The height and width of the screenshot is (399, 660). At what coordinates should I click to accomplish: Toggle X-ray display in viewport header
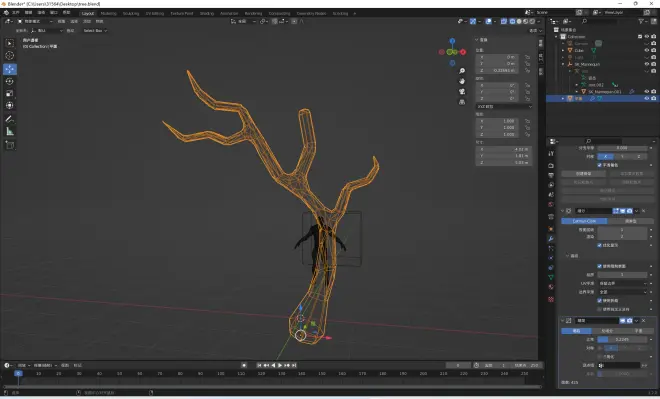(504, 21)
